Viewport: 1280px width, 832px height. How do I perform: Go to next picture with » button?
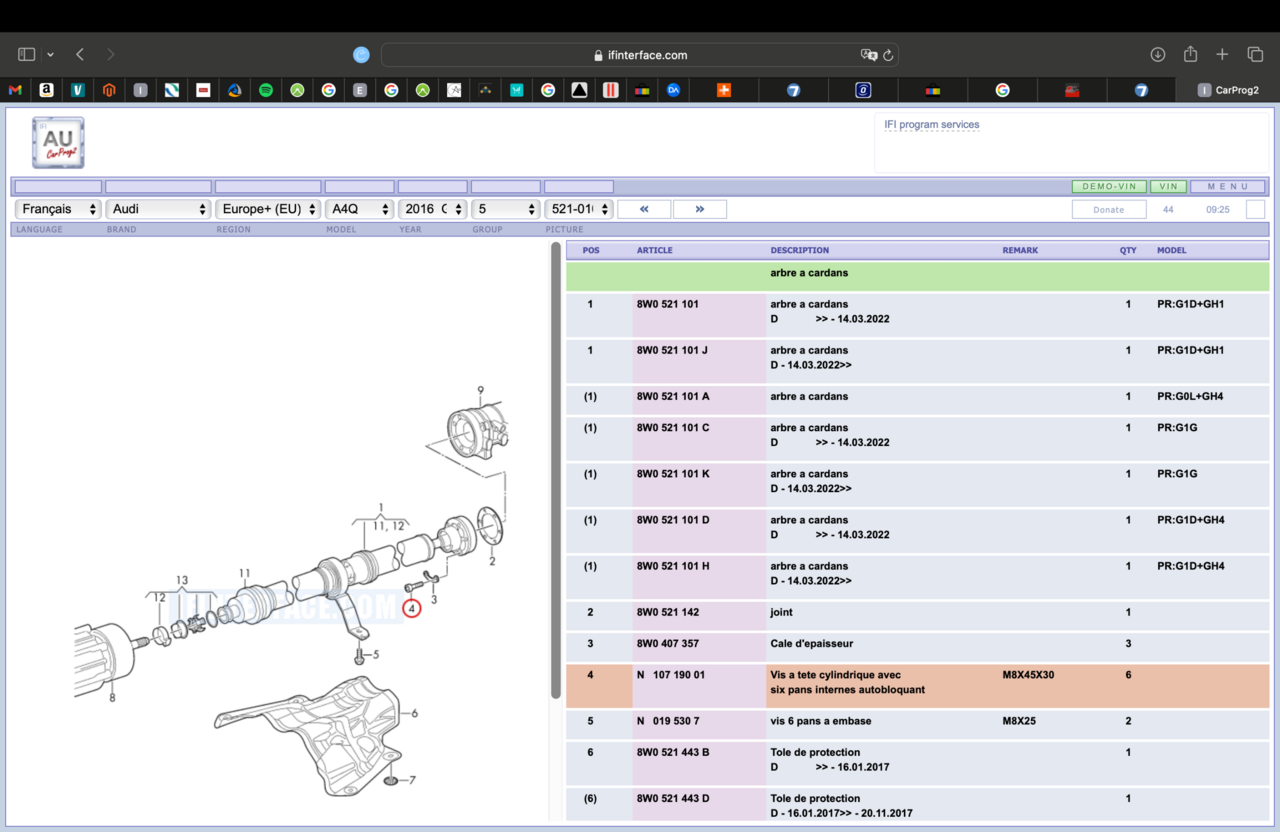pos(699,209)
